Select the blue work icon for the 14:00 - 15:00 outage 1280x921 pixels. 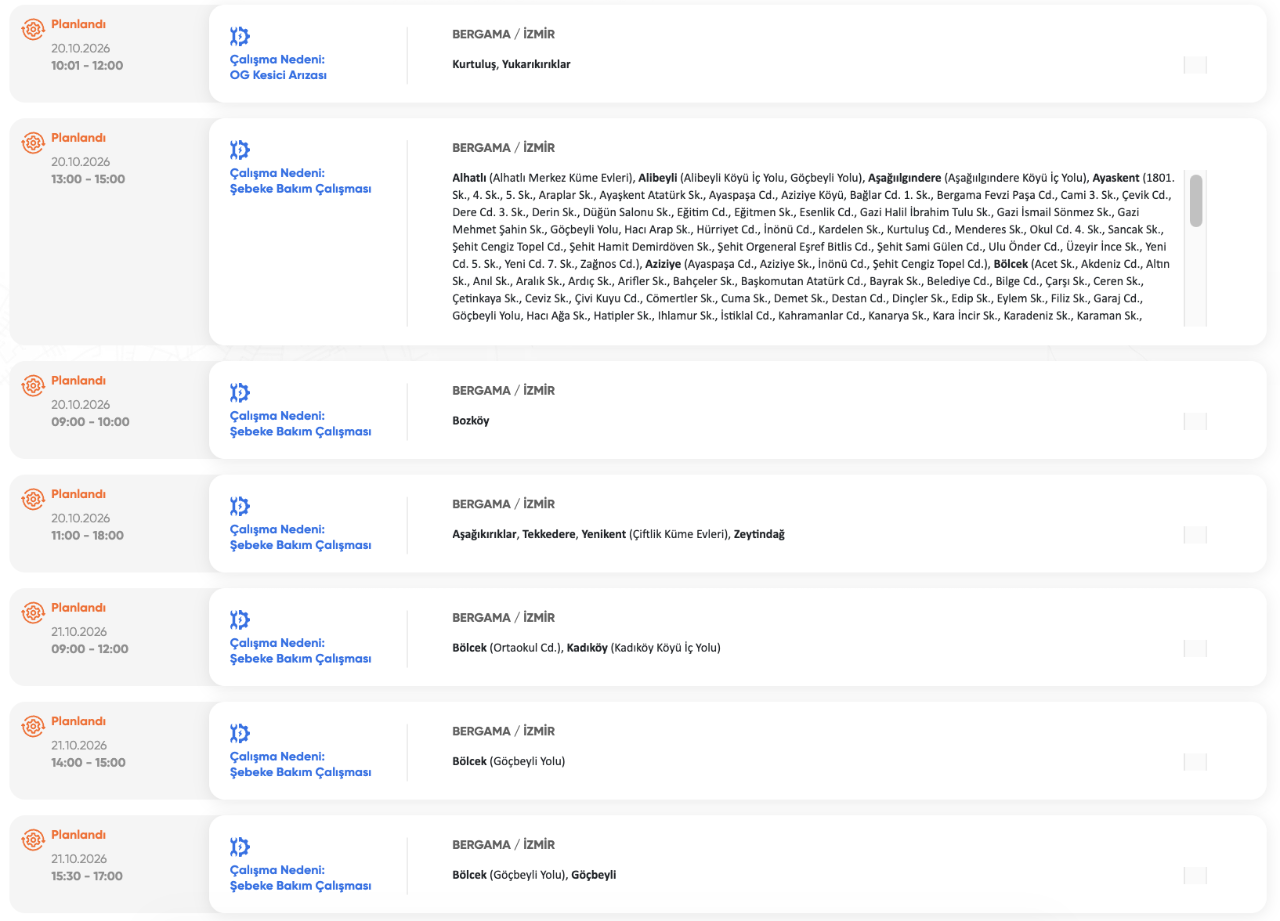pyautogui.click(x=240, y=733)
